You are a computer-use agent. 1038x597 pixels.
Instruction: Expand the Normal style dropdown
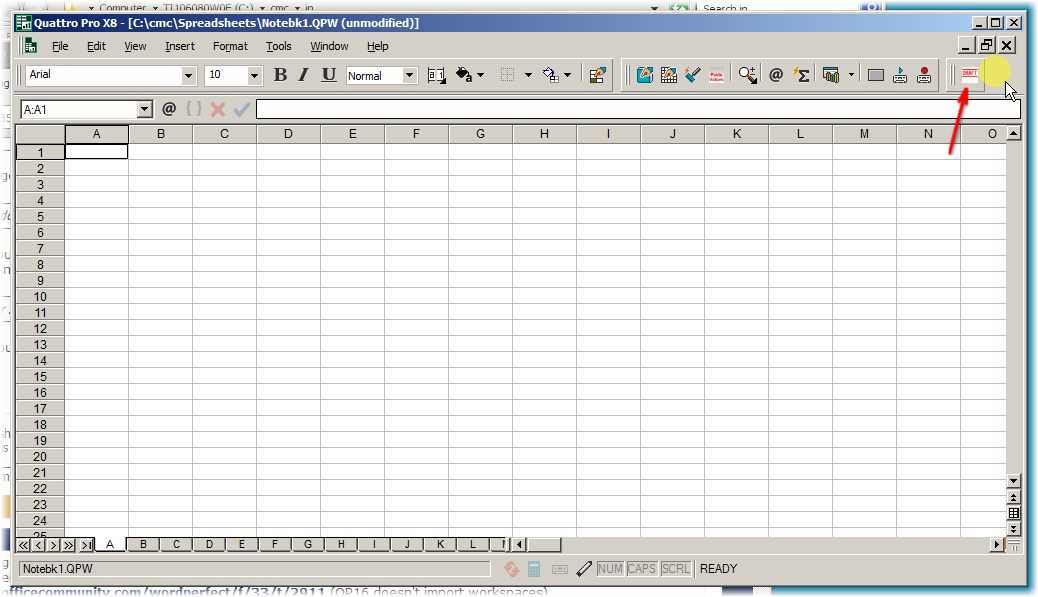[x=409, y=76]
